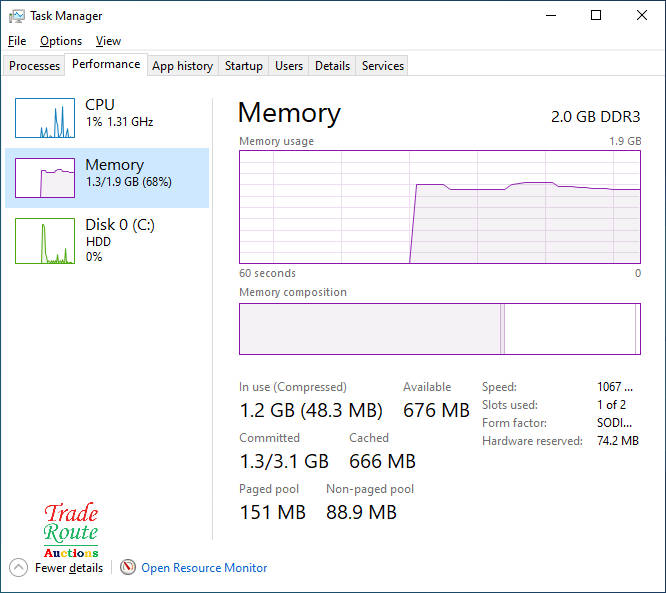Image resolution: width=666 pixels, height=593 pixels.
Task: Minimize the Task Manager window
Action: (550, 15)
